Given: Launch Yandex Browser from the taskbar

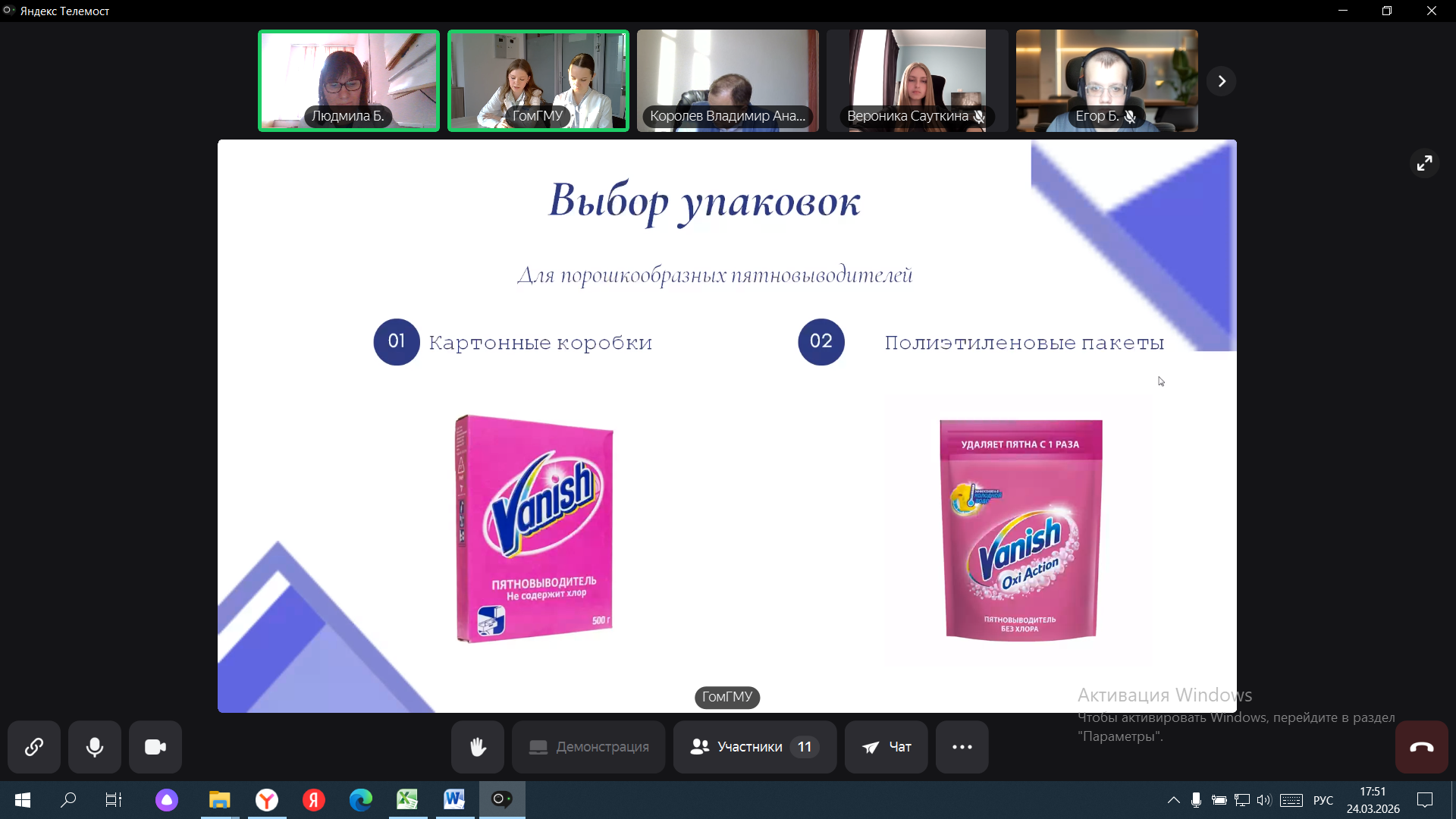Looking at the screenshot, I should point(267,799).
